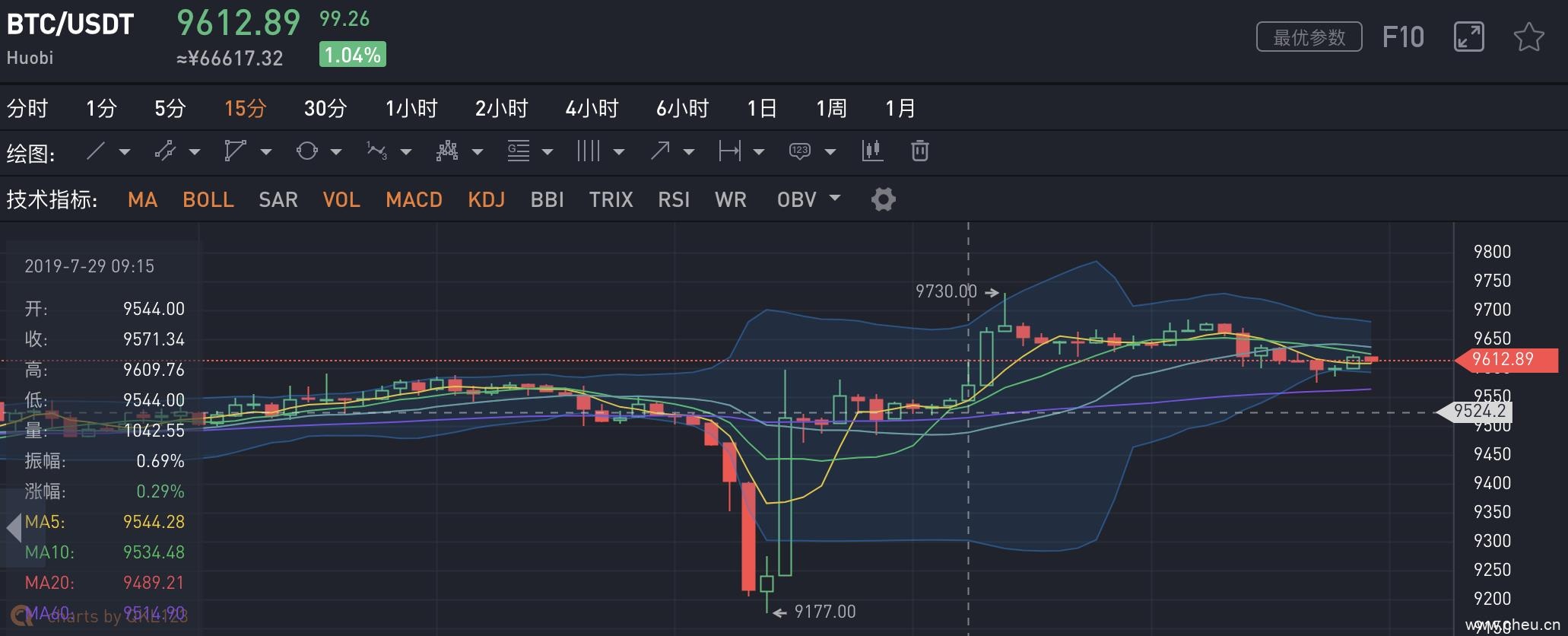
Task: Switch to 1月 timeframe
Action: (900, 108)
